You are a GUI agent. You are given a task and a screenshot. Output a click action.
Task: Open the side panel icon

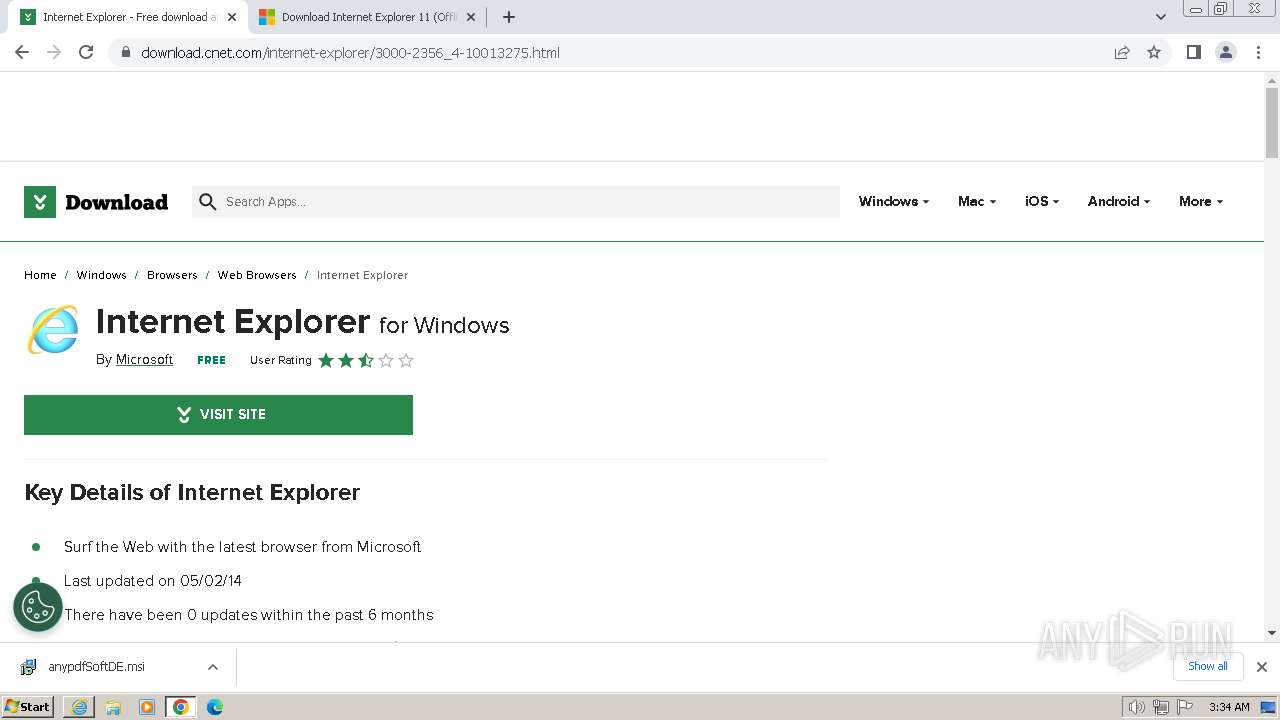point(1193,52)
